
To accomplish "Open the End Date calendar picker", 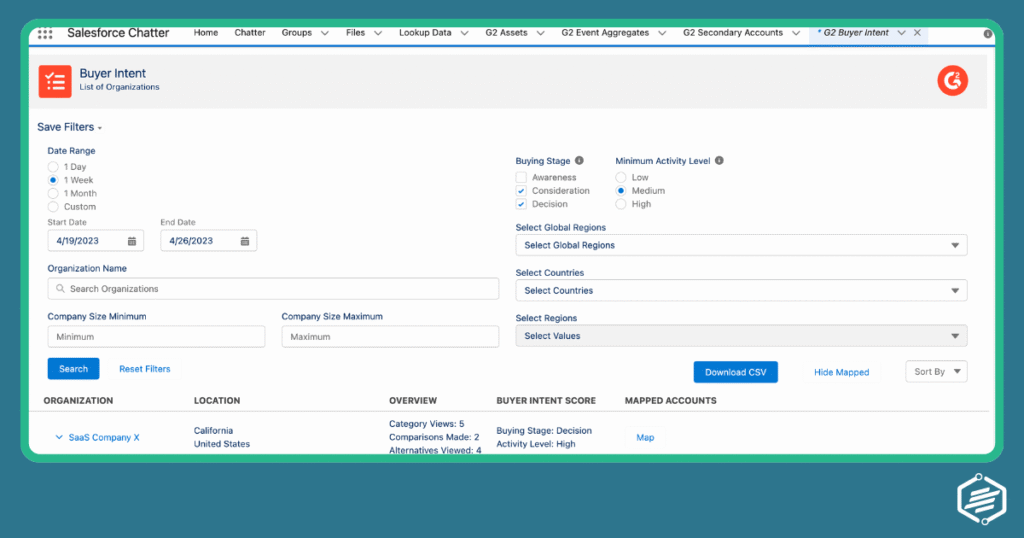I will [x=245, y=241].
